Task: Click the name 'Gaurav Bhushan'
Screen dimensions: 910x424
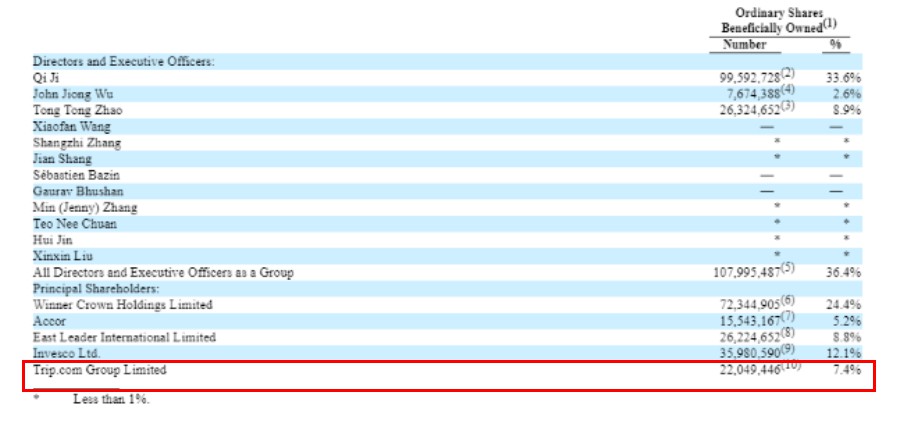Action: (78, 191)
